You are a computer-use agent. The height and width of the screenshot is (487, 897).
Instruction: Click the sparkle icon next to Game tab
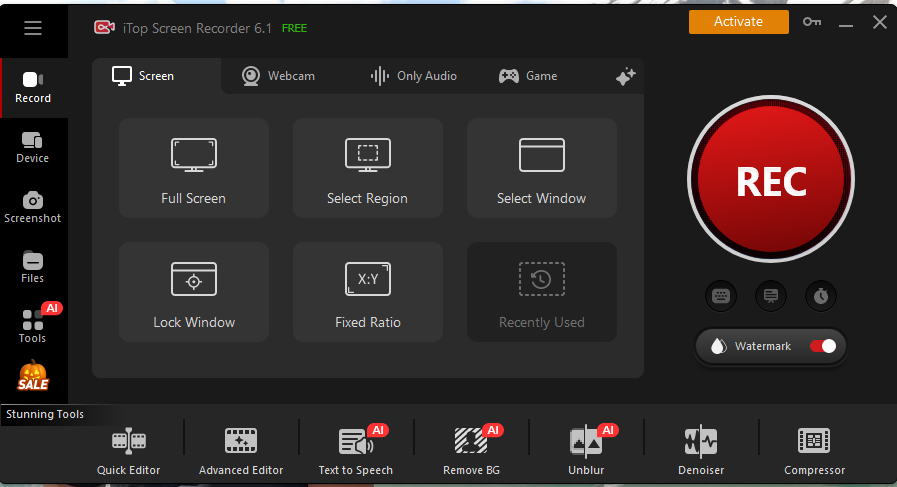coord(626,77)
